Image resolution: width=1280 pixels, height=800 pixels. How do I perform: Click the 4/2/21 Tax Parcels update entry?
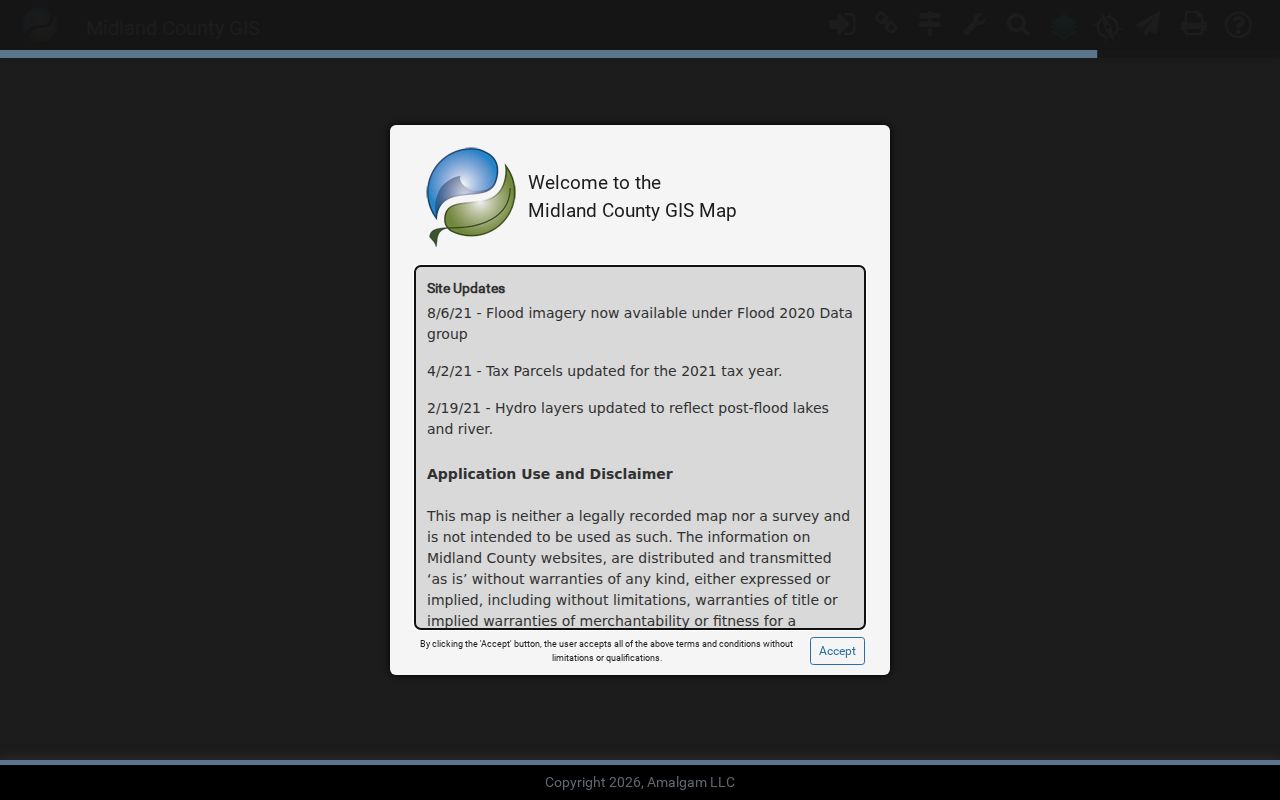click(x=605, y=371)
